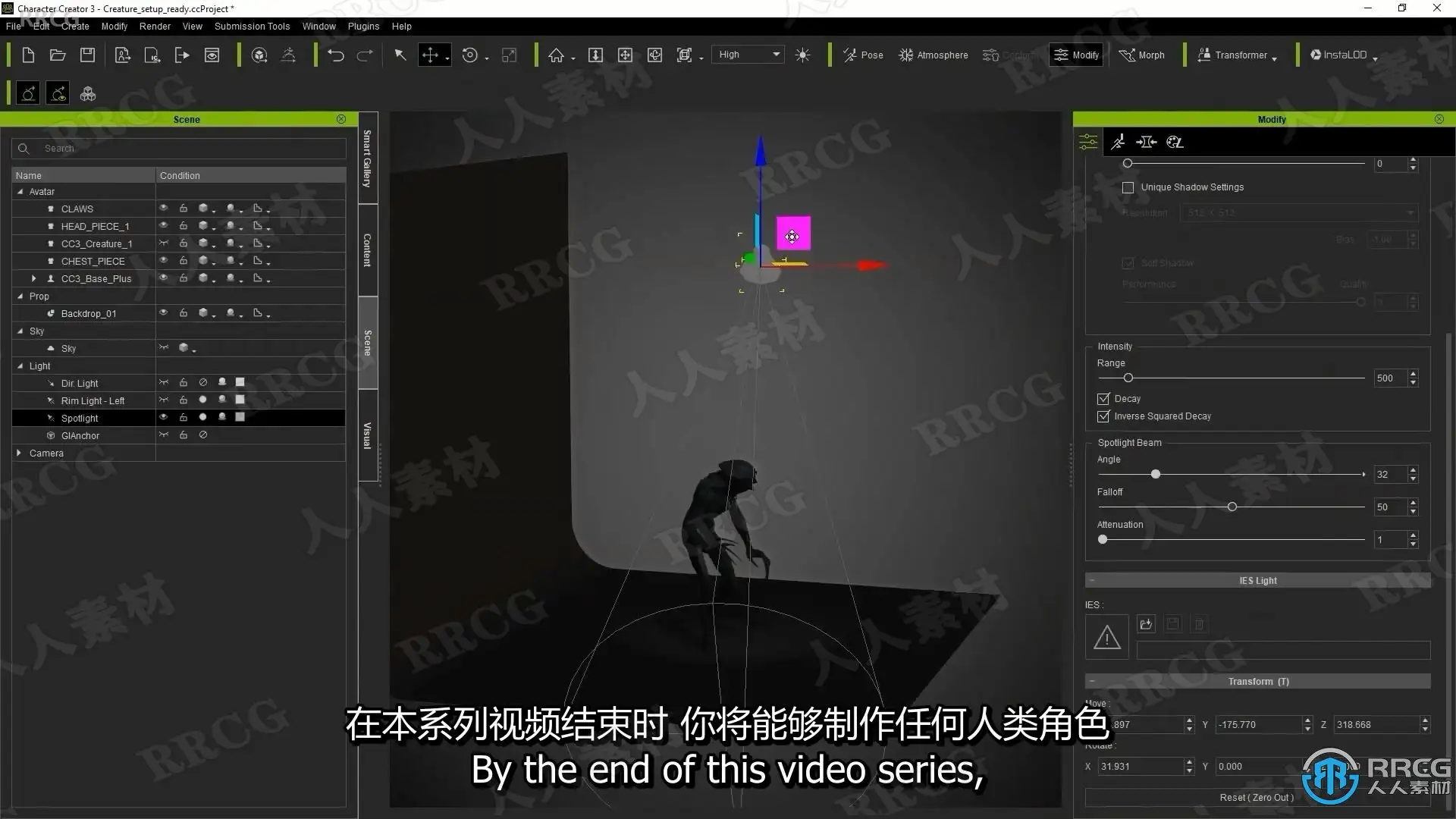Open the Create menu
Viewport: 1456px width, 819px height.
pos(75,26)
